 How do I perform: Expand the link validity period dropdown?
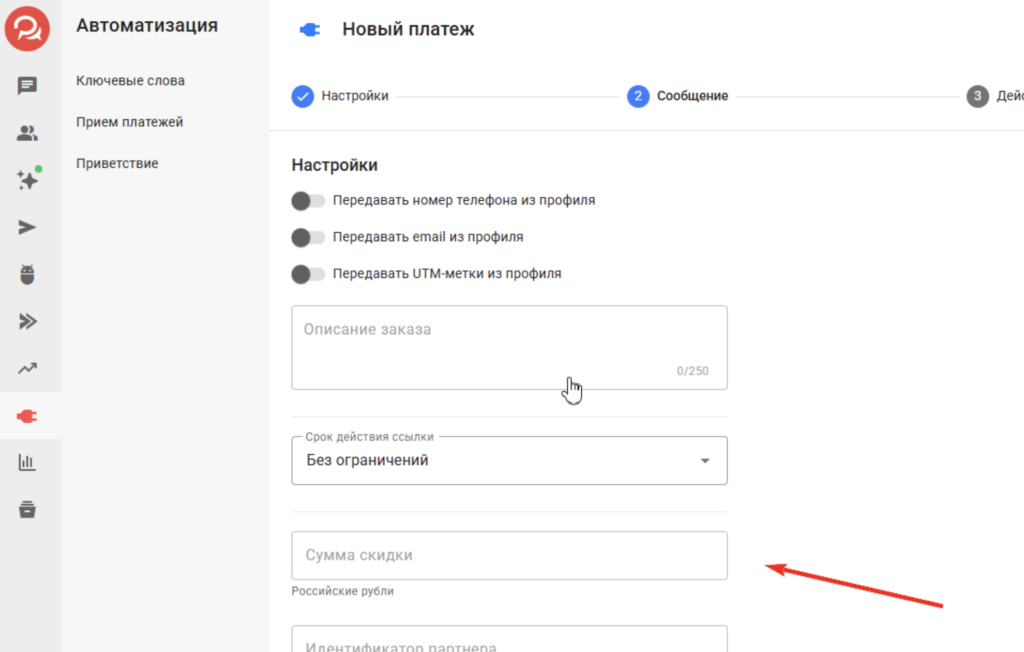[x=509, y=461]
